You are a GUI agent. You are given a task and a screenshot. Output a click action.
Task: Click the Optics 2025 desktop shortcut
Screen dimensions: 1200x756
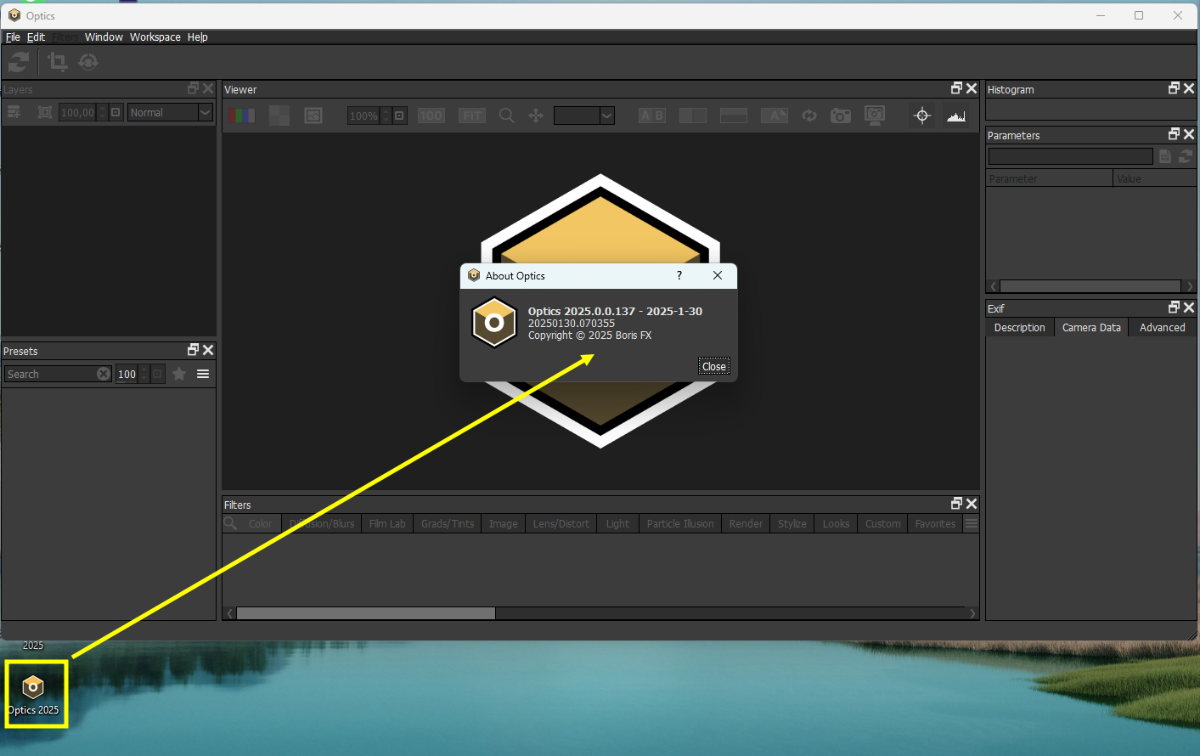[34, 695]
